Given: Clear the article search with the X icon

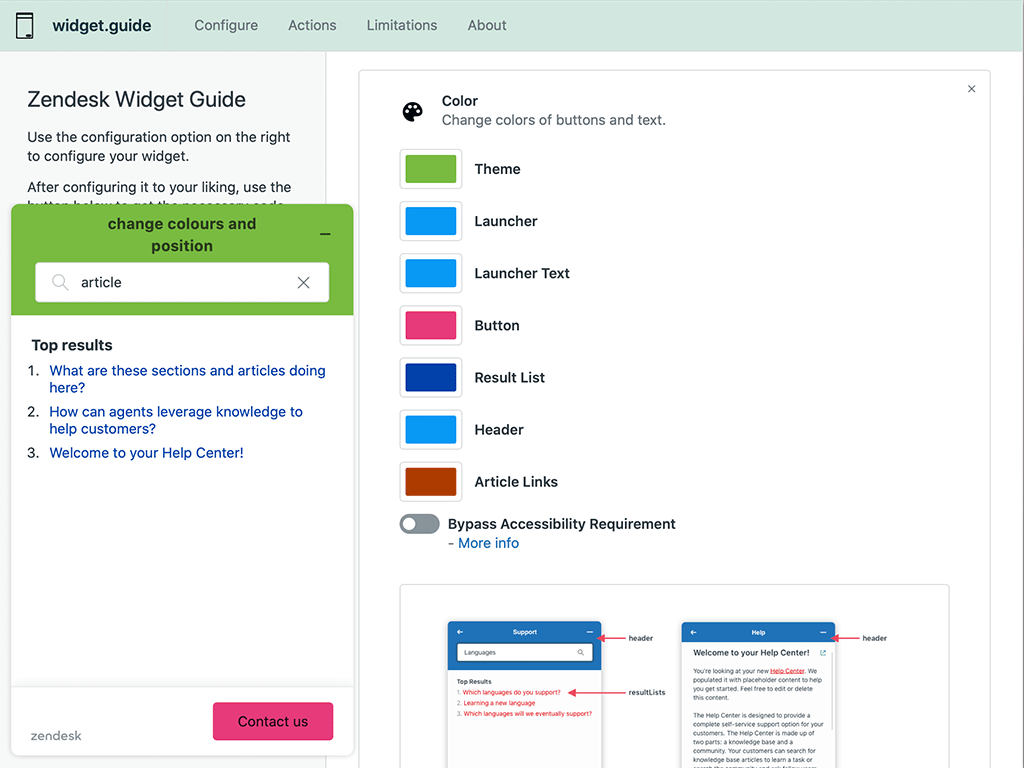Looking at the screenshot, I should click(x=303, y=282).
